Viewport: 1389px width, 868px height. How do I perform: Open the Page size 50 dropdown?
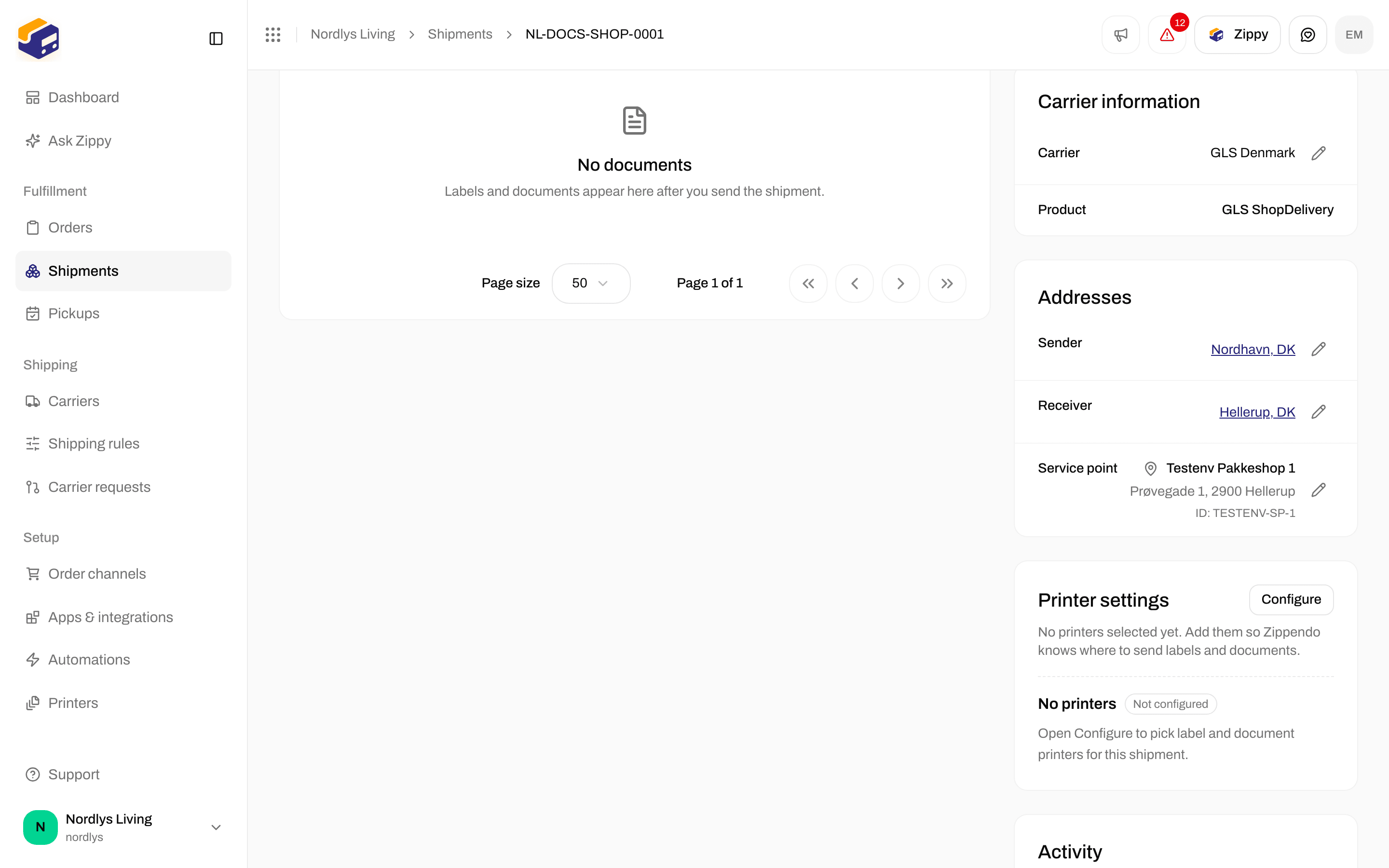point(591,283)
